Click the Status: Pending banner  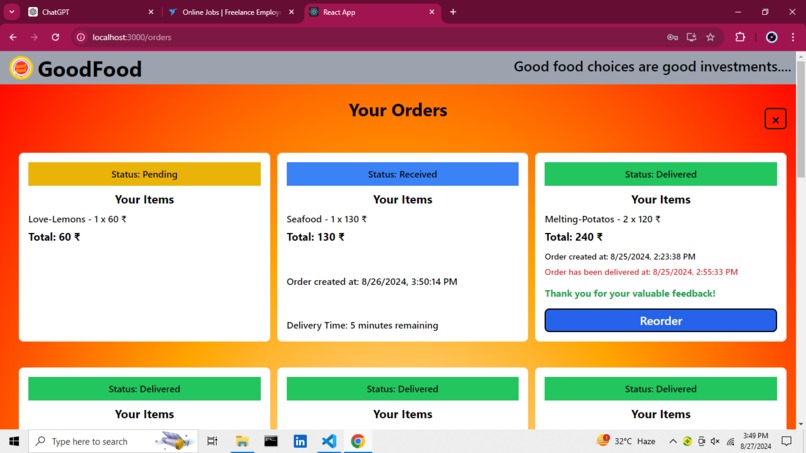pyautogui.click(x=144, y=174)
